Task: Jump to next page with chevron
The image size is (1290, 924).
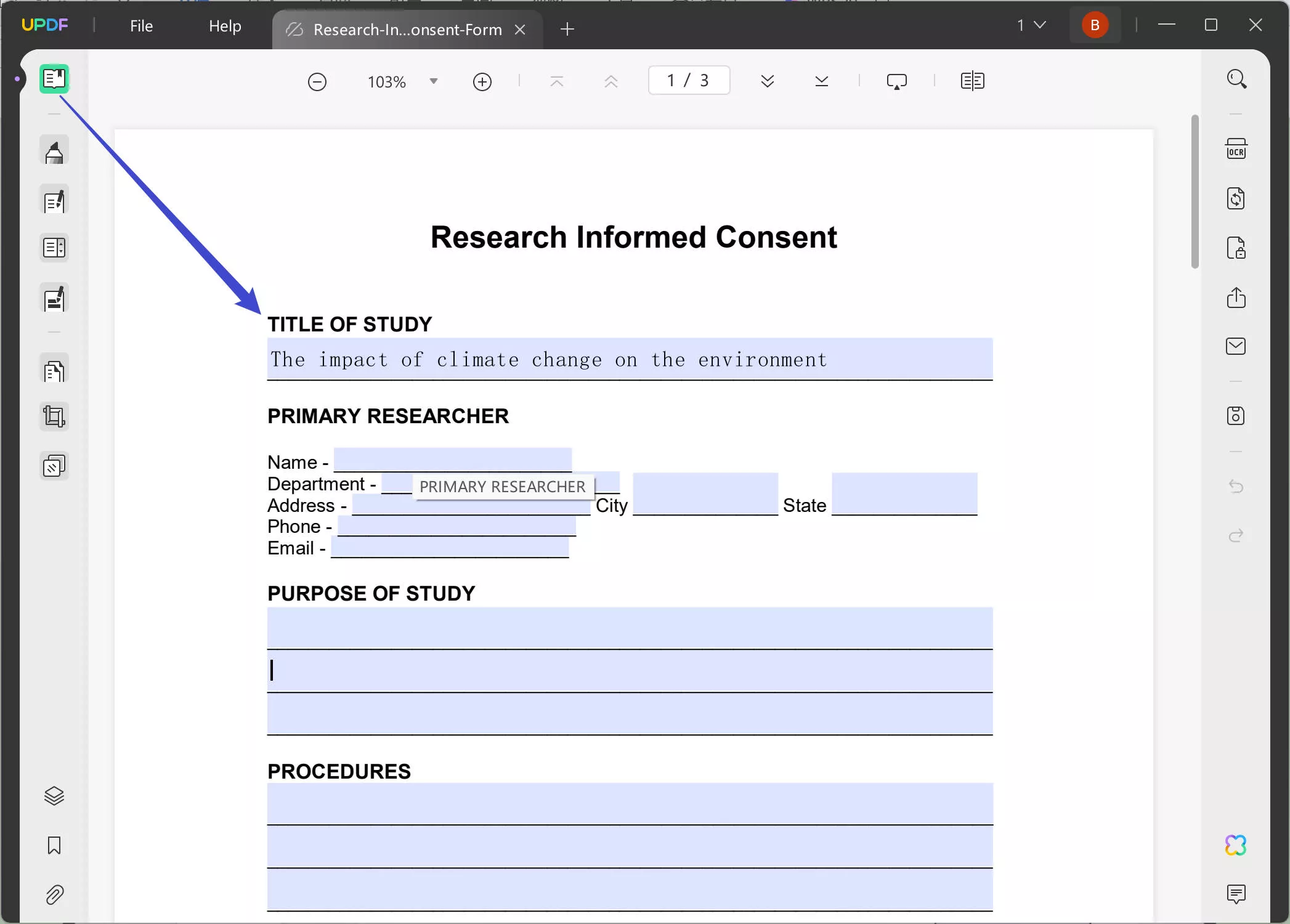Action: pos(767,81)
